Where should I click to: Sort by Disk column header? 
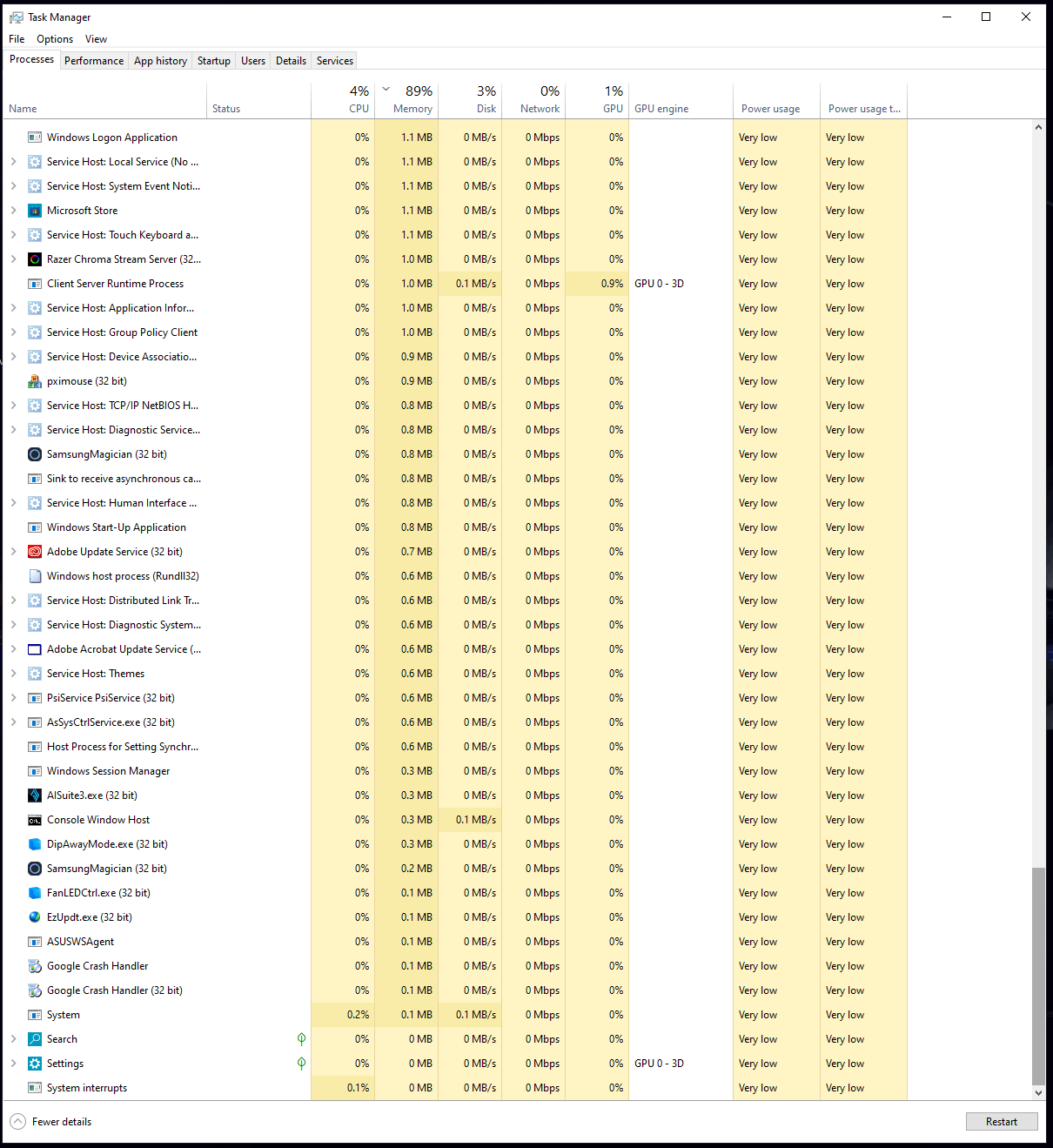pos(470,100)
